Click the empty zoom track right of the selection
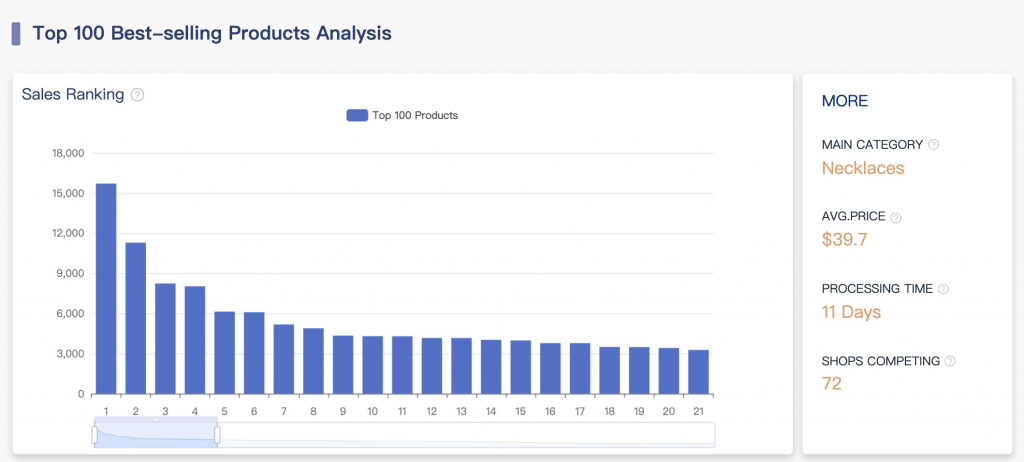1024x462 pixels. [465, 434]
